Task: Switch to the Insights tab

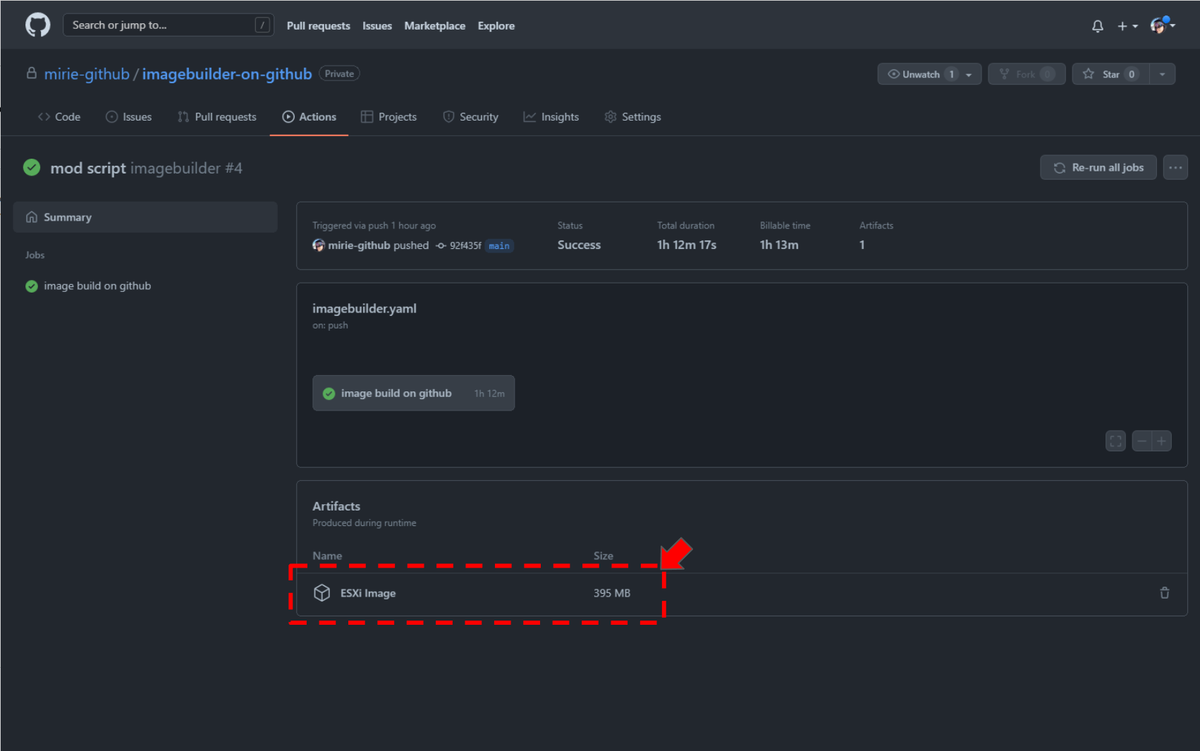Action: [x=551, y=117]
